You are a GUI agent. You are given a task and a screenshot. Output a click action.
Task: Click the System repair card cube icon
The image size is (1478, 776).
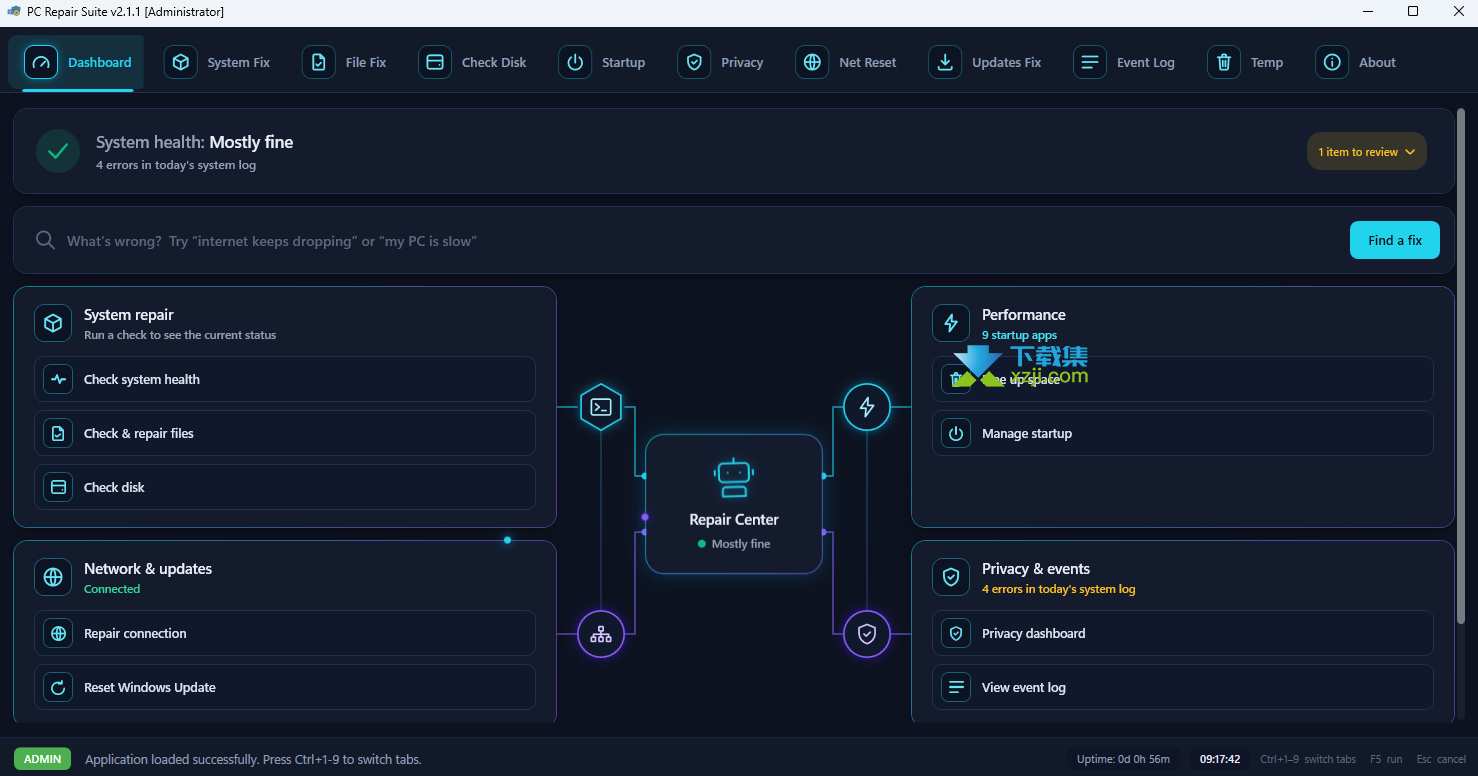tap(53, 323)
